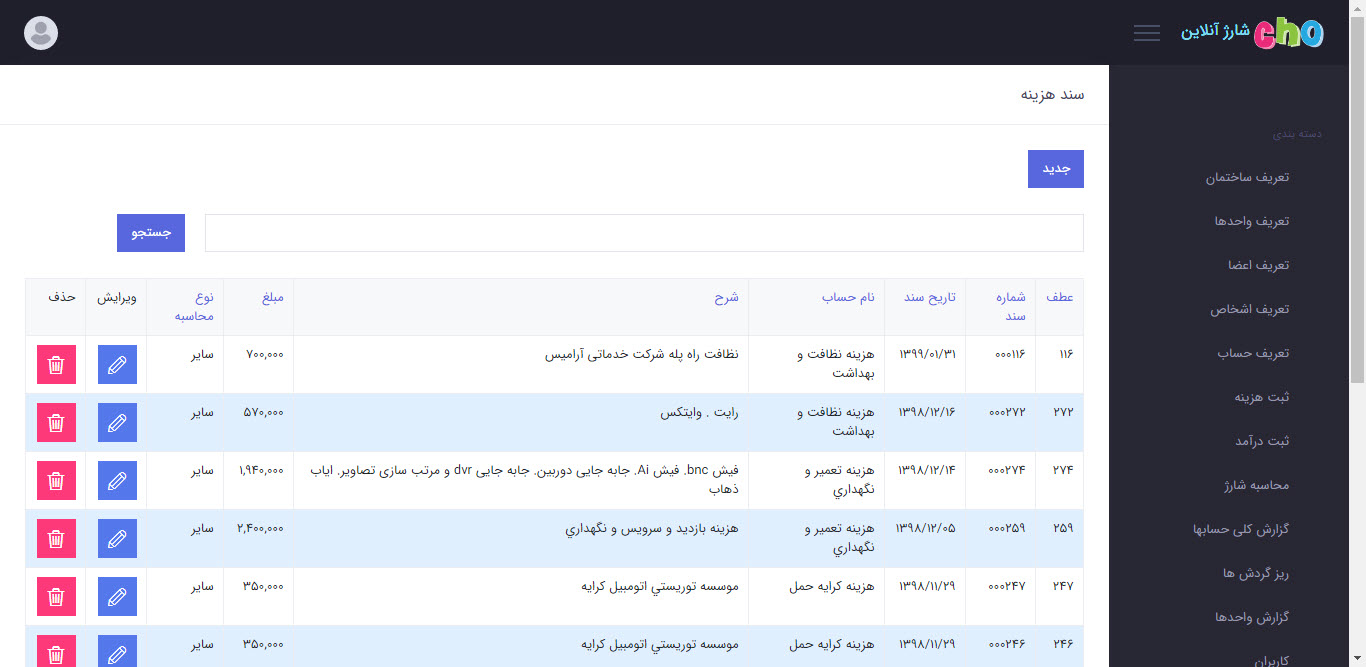
Task: Select amount cell ۵۷۰,۰۰۰
Action: tap(264, 412)
